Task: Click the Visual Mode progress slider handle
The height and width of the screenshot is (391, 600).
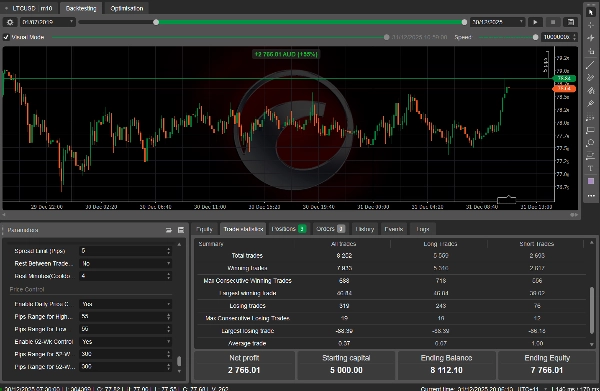Action: 386,37
